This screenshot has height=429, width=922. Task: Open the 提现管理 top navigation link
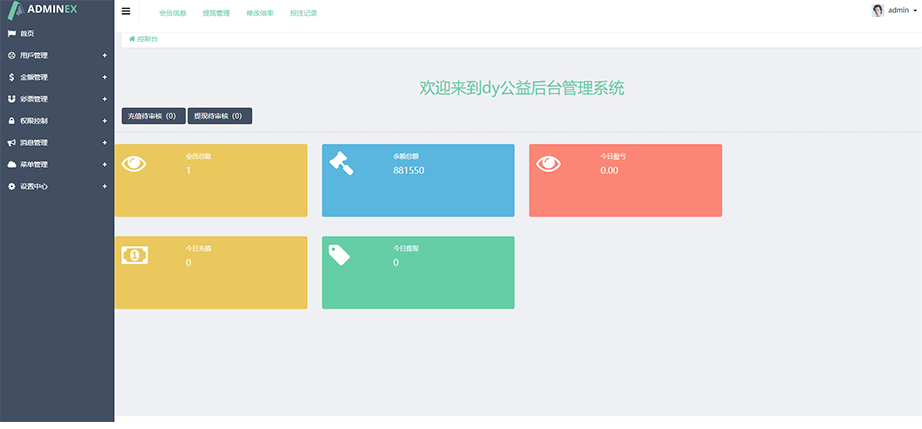216,13
